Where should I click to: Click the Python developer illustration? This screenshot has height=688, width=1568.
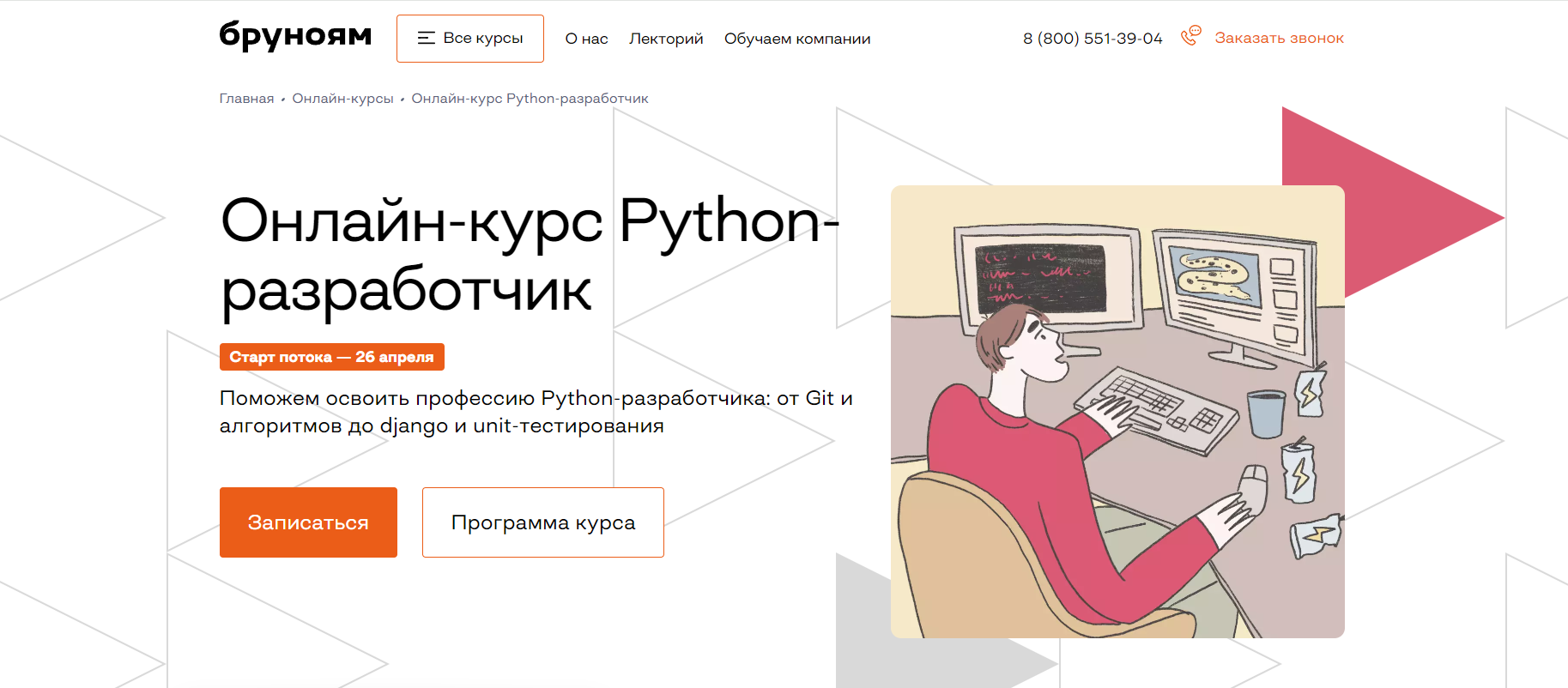point(1117,412)
